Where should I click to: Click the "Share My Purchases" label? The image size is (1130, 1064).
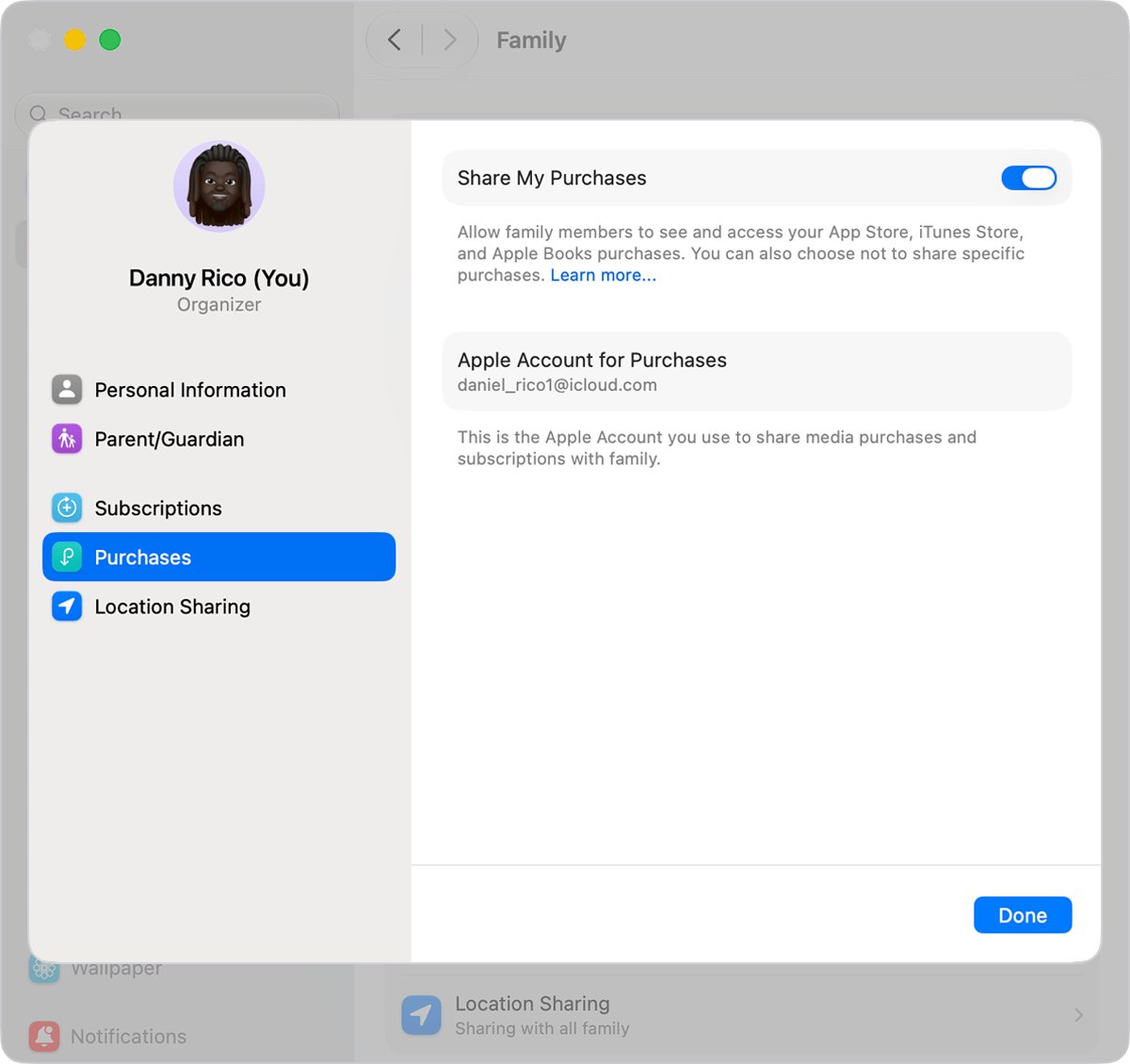click(x=552, y=178)
